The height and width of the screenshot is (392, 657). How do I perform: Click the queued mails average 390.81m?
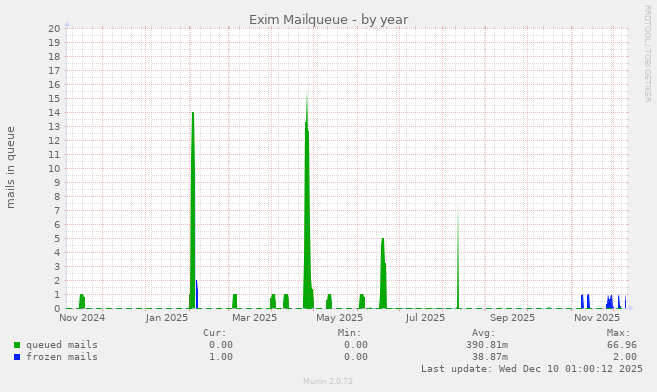pos(487,345)
